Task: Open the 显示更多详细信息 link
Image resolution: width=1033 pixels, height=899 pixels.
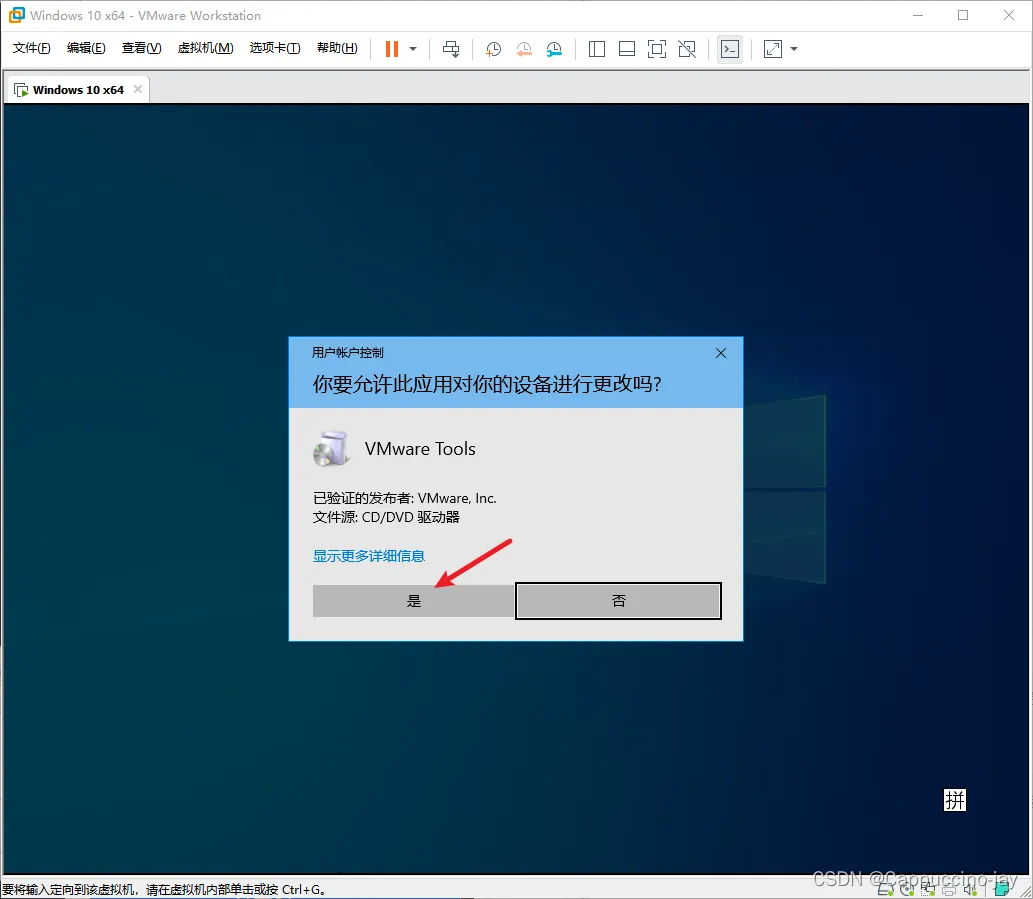Action: 369,556
